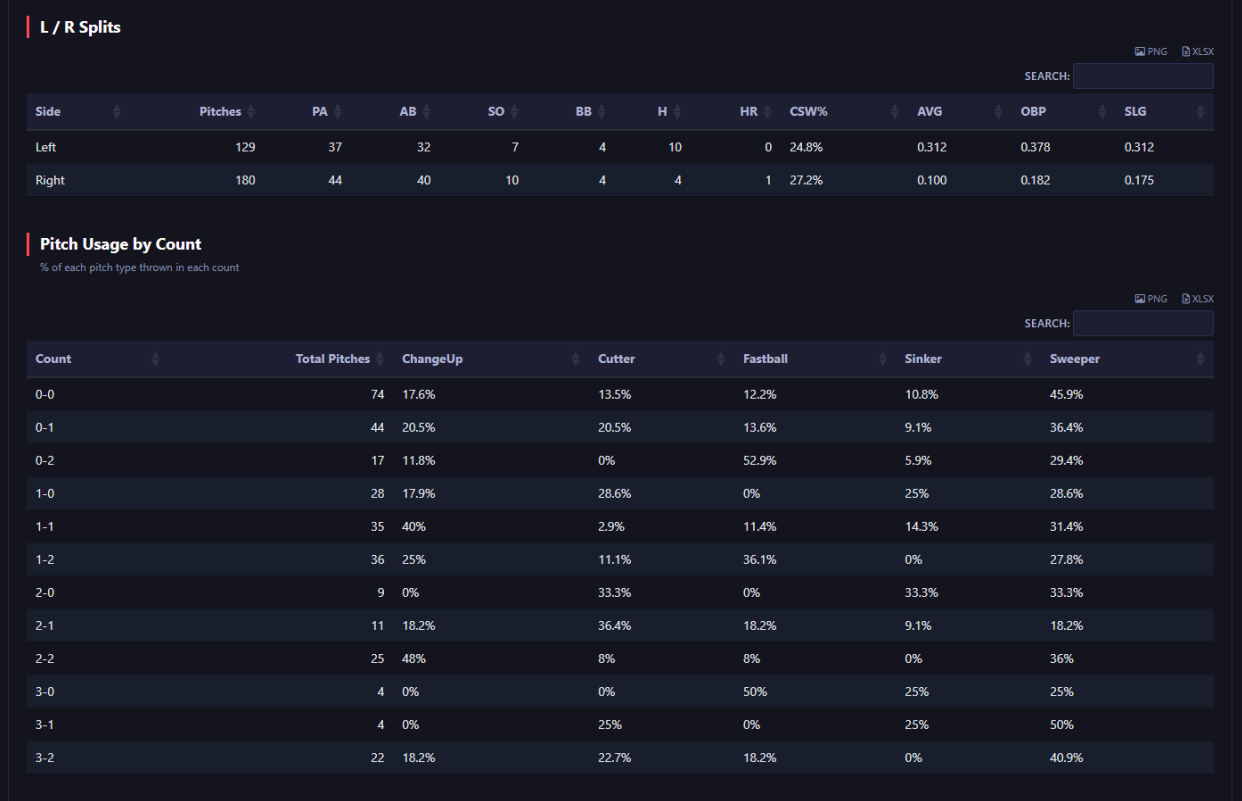The height and width of the screenshot is (801, 1242).
Task: Select the Left side splits row
Action: point(620,147)
